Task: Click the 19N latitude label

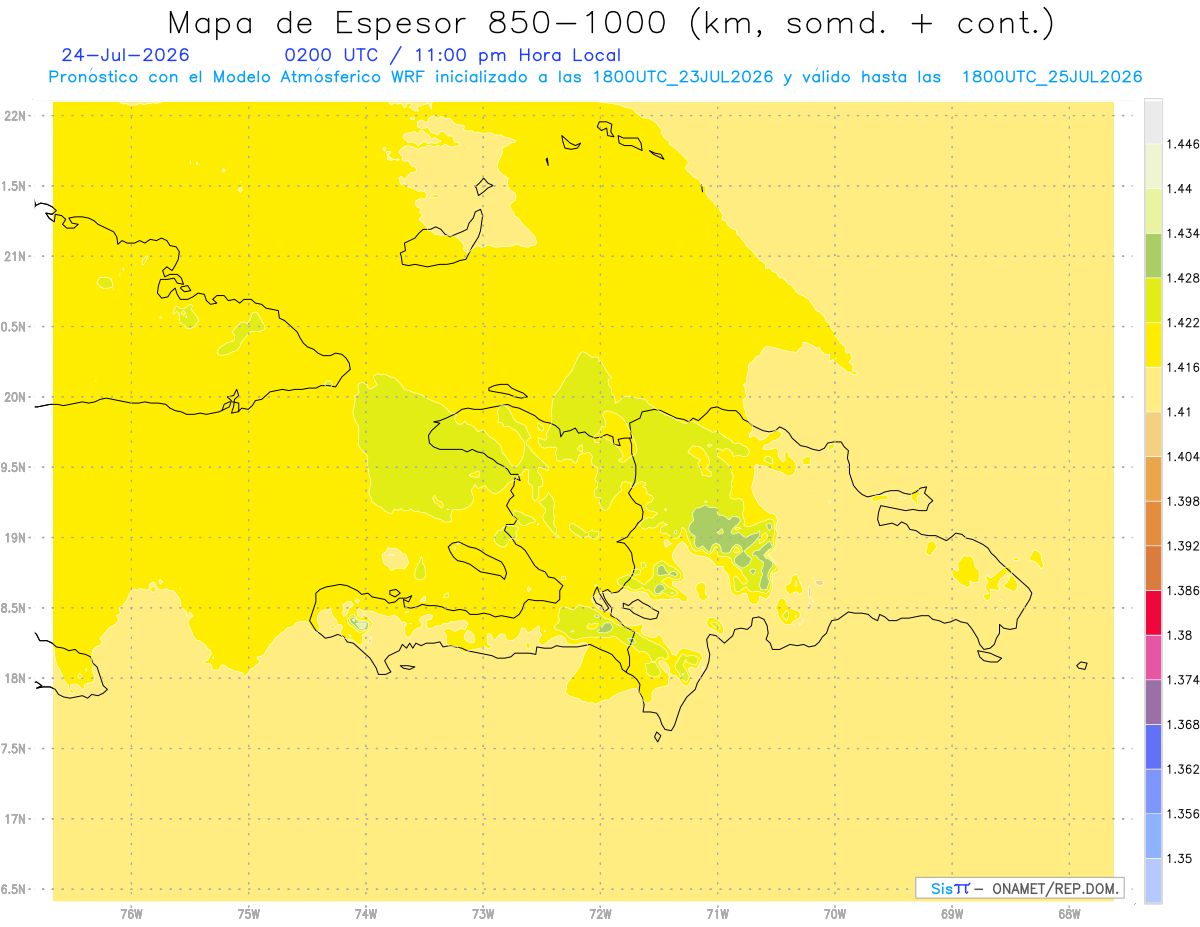Action: [16, 538]
